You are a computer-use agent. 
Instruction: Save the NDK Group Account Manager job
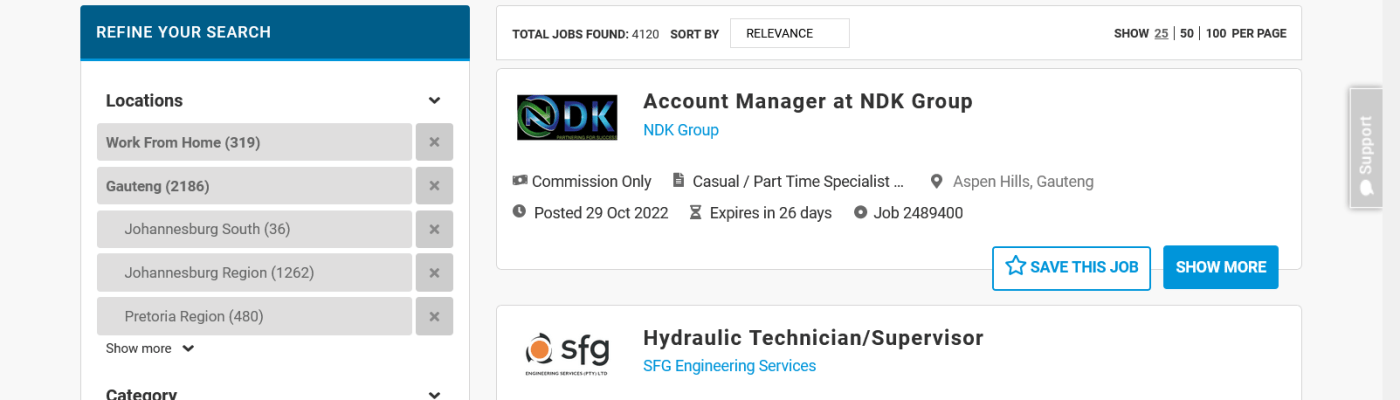coord(1071,267)
